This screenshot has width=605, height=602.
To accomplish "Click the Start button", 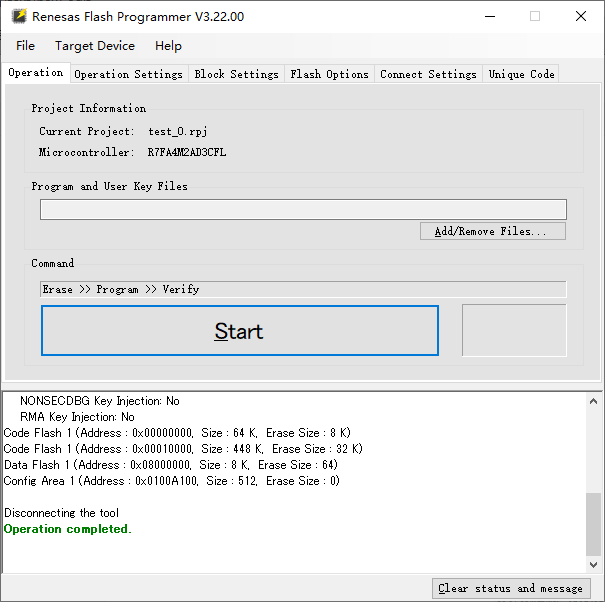I will [240, 331].
